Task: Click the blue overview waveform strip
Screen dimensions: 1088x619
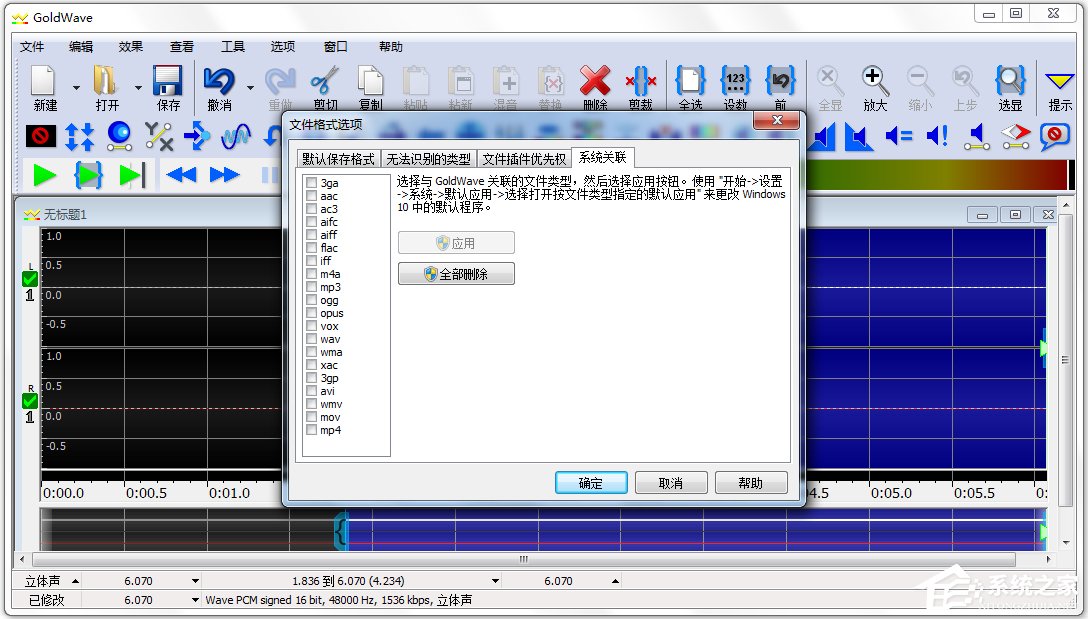Action: tap(696, 530)
